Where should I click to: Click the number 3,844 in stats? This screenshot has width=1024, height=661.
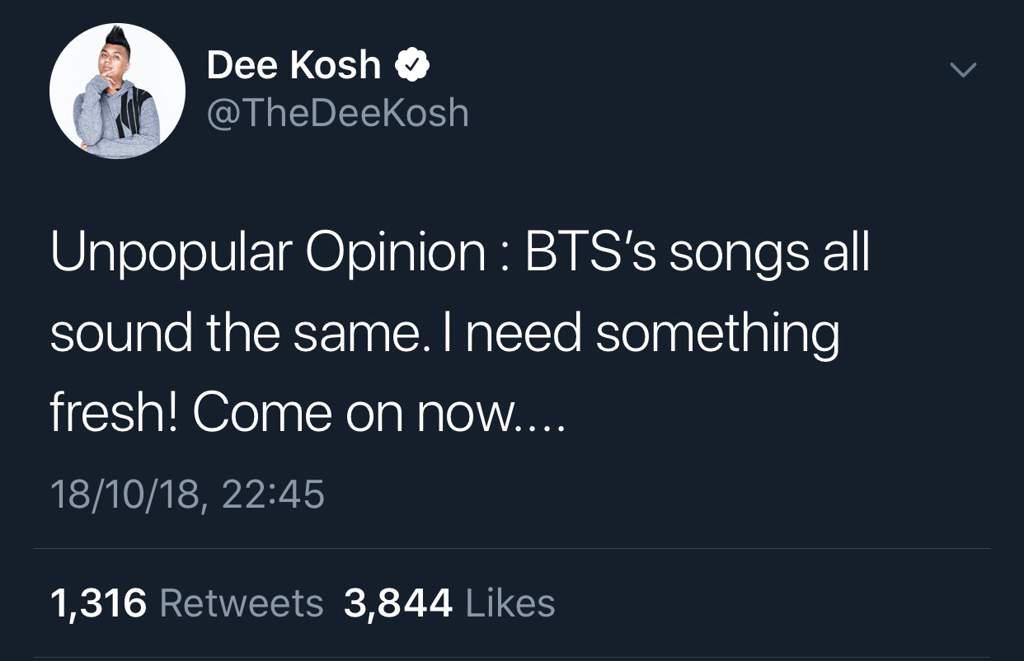click(398, 603)
